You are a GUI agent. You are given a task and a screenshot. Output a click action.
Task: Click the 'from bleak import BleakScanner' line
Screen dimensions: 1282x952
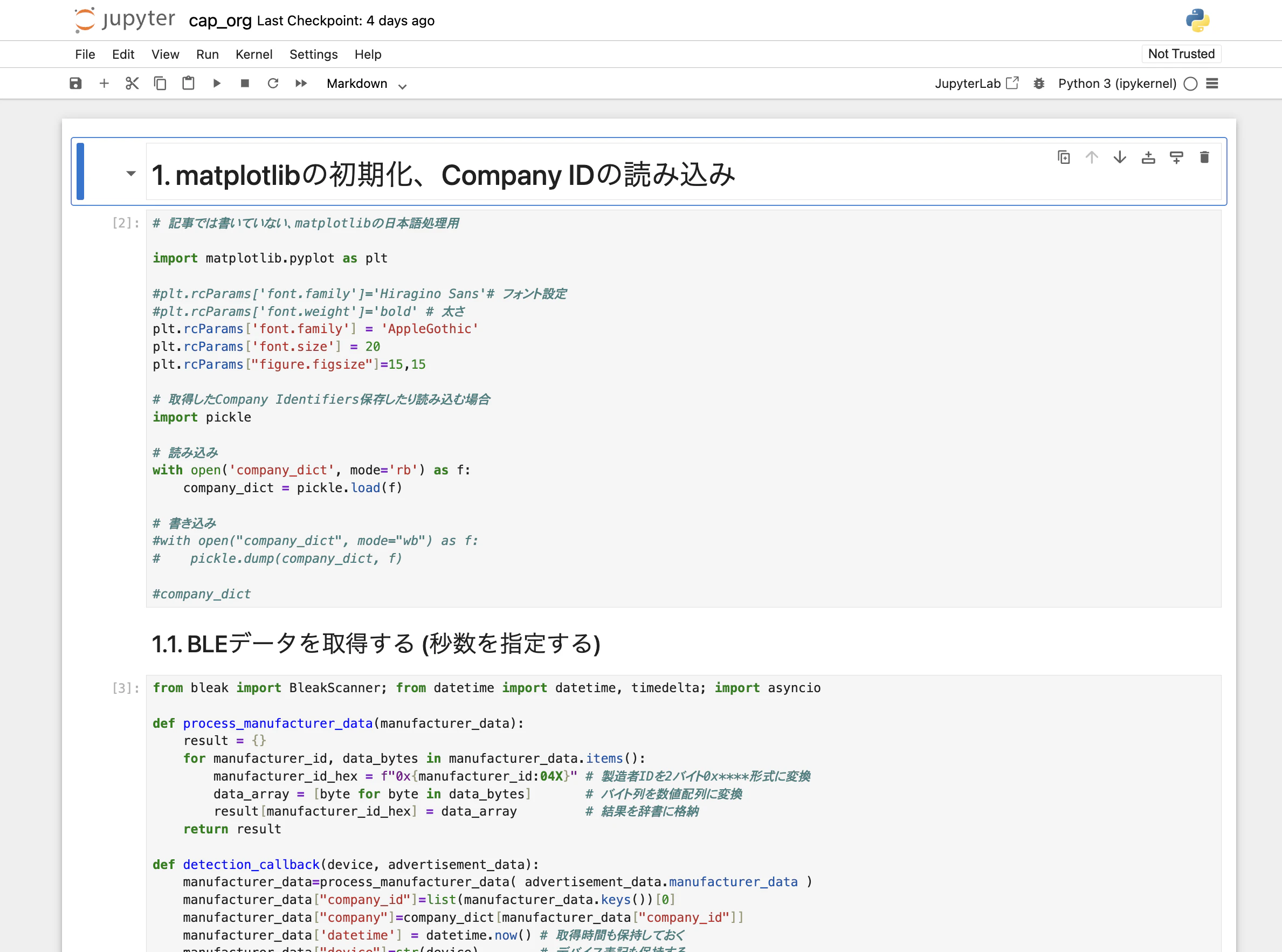coord(487,688)
